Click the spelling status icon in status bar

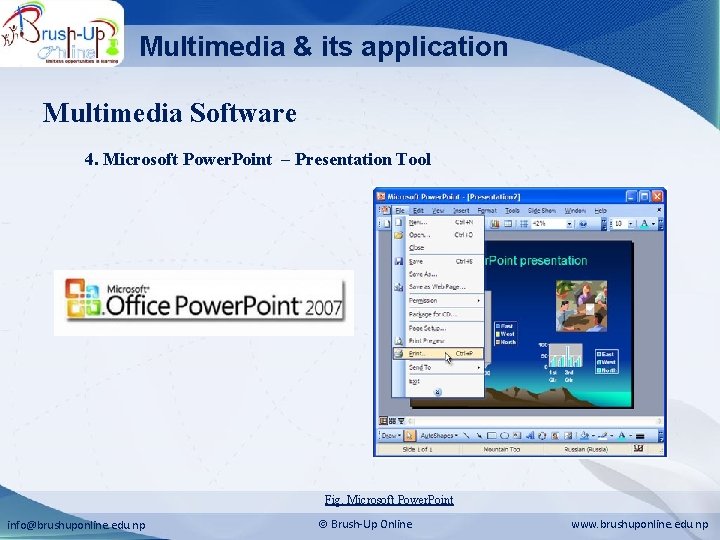pos(639,448)
